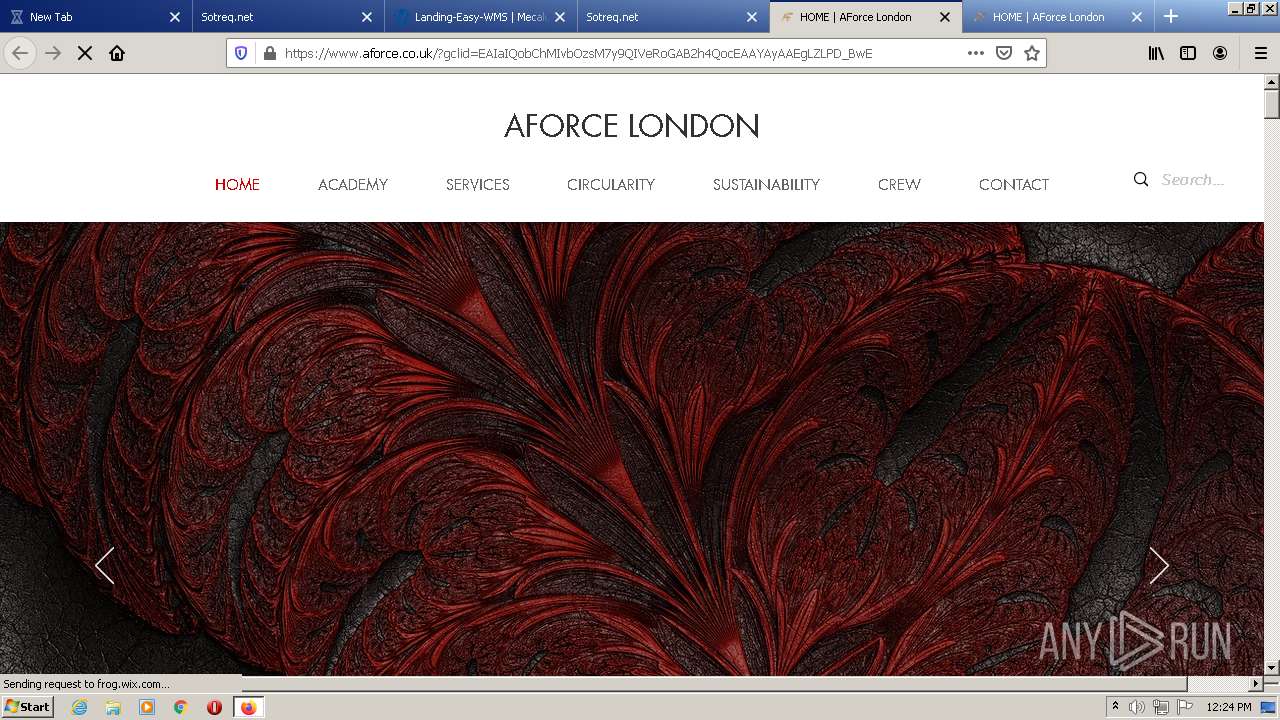Image resolution: width=1280 pixels, height=720 pixels.
Task: Click the horizontal scrollbar thumb
Action: click(714, 684)
